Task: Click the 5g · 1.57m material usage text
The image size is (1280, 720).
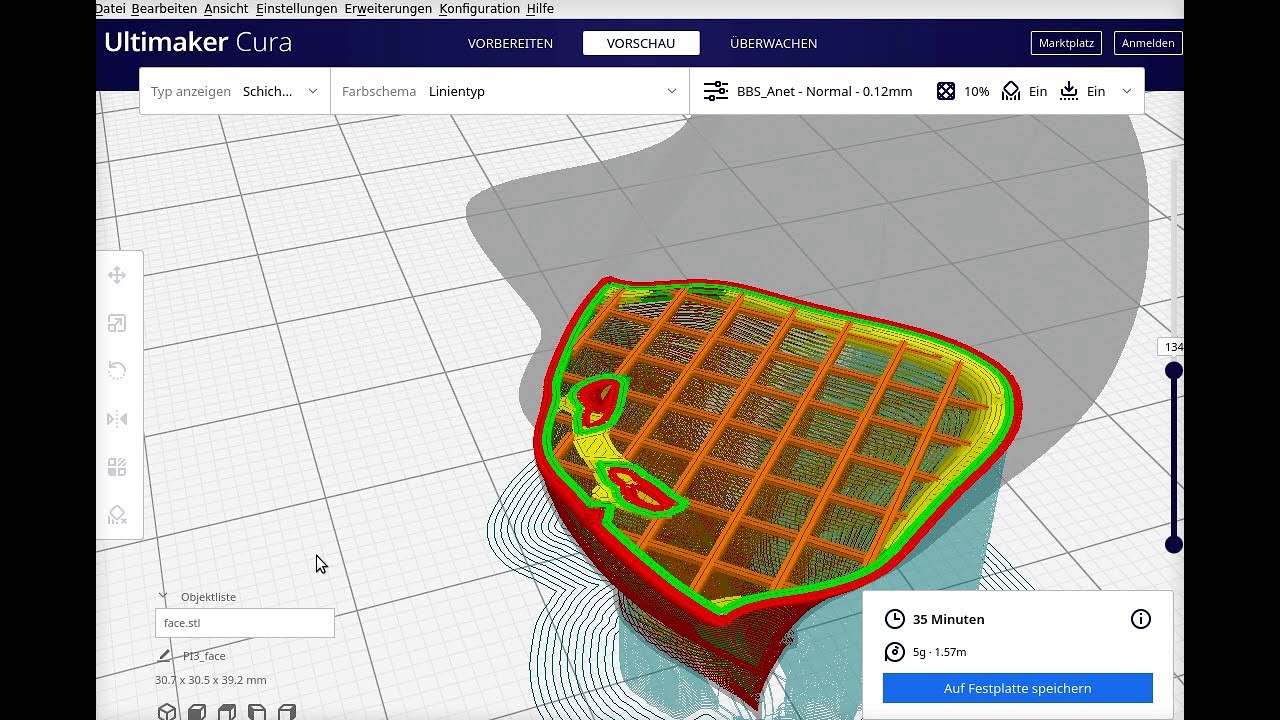Action: click(939, 652)
